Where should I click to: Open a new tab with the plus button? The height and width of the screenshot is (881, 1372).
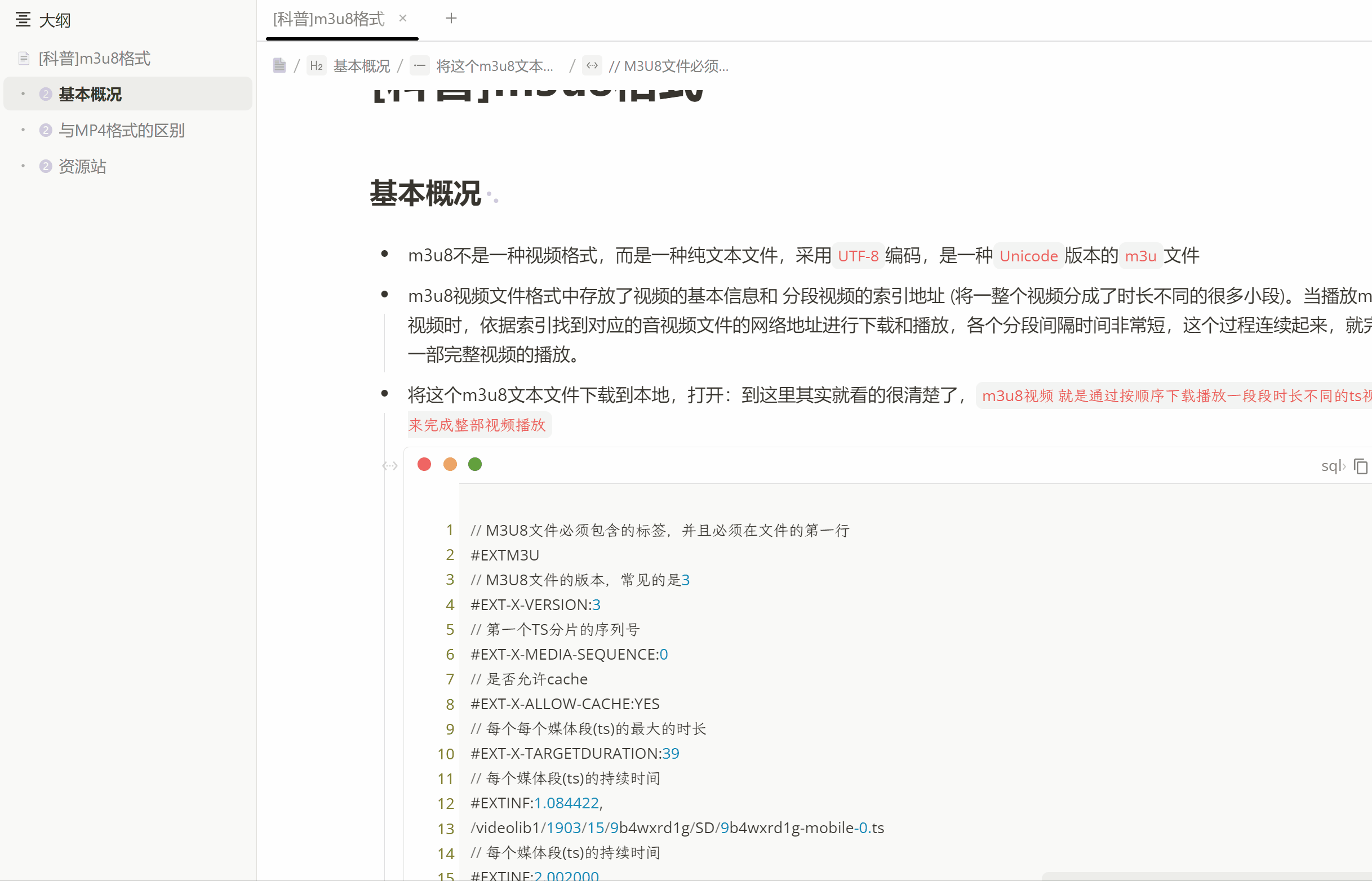[451, 18]
